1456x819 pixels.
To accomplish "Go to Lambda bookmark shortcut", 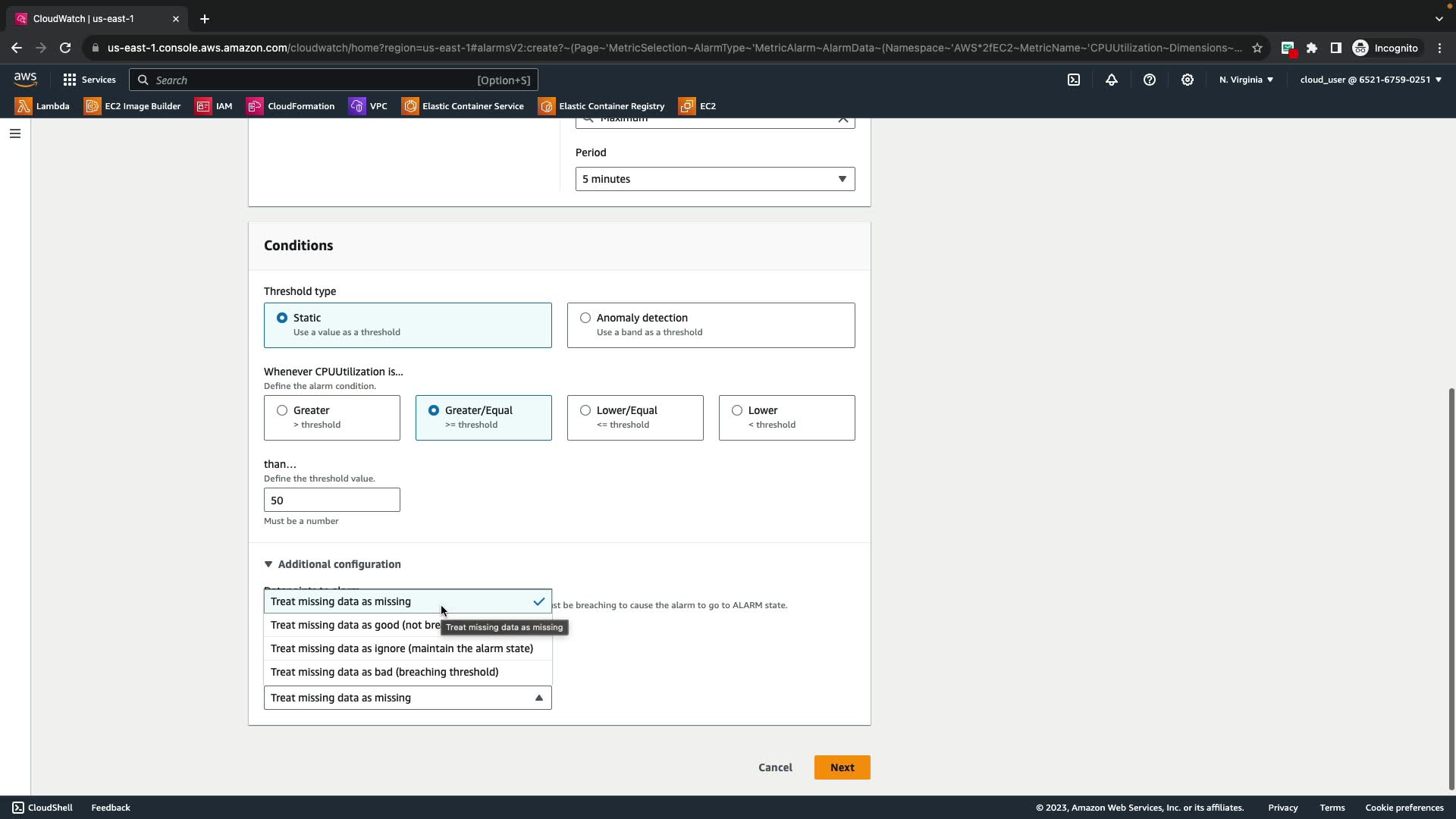I will click(x=43, y=106).
